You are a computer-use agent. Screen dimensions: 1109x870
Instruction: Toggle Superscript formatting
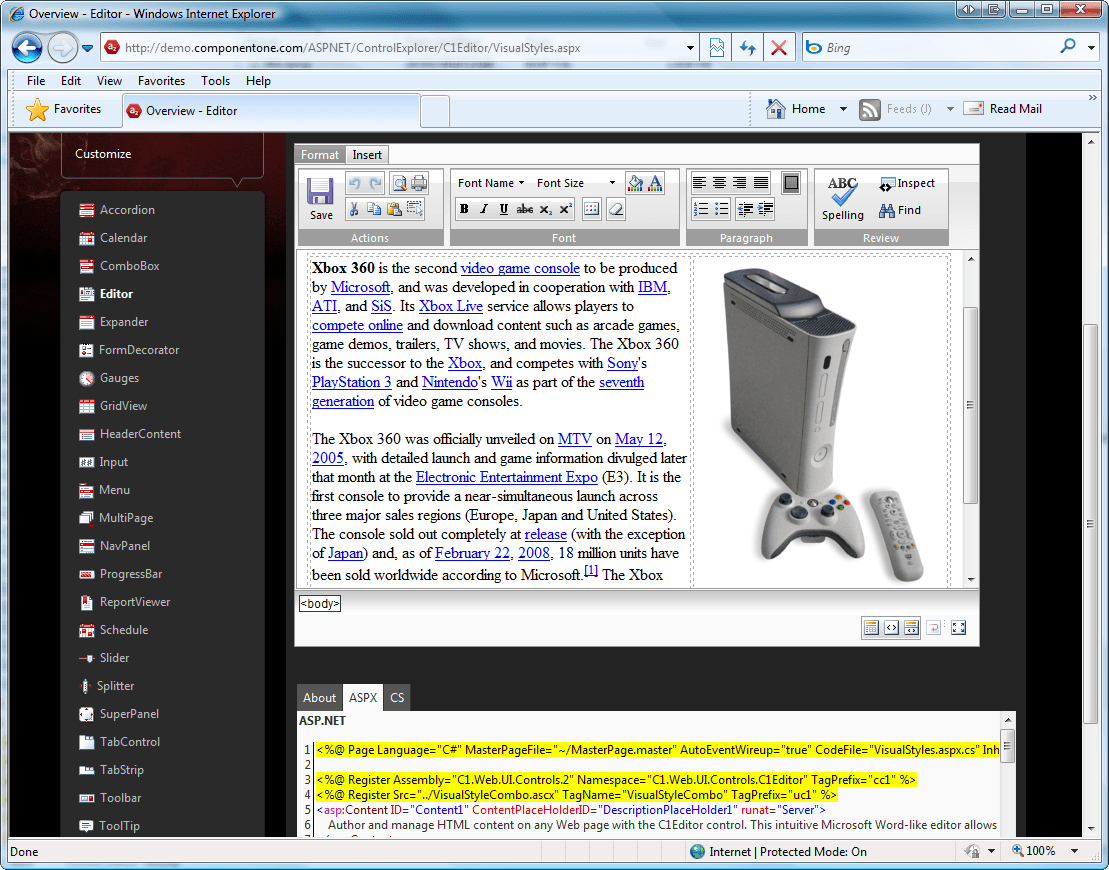click(x=565, y=209)
